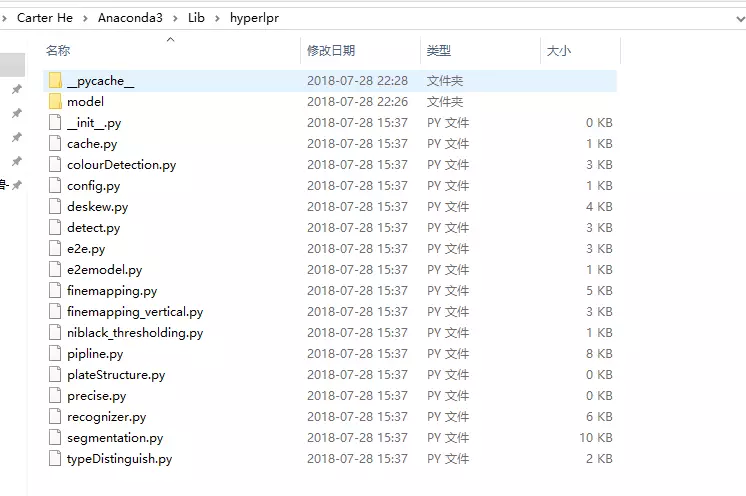This screenshot has width=746, height=496.
Task: Select the model folder icon
Action: point(55,101)
